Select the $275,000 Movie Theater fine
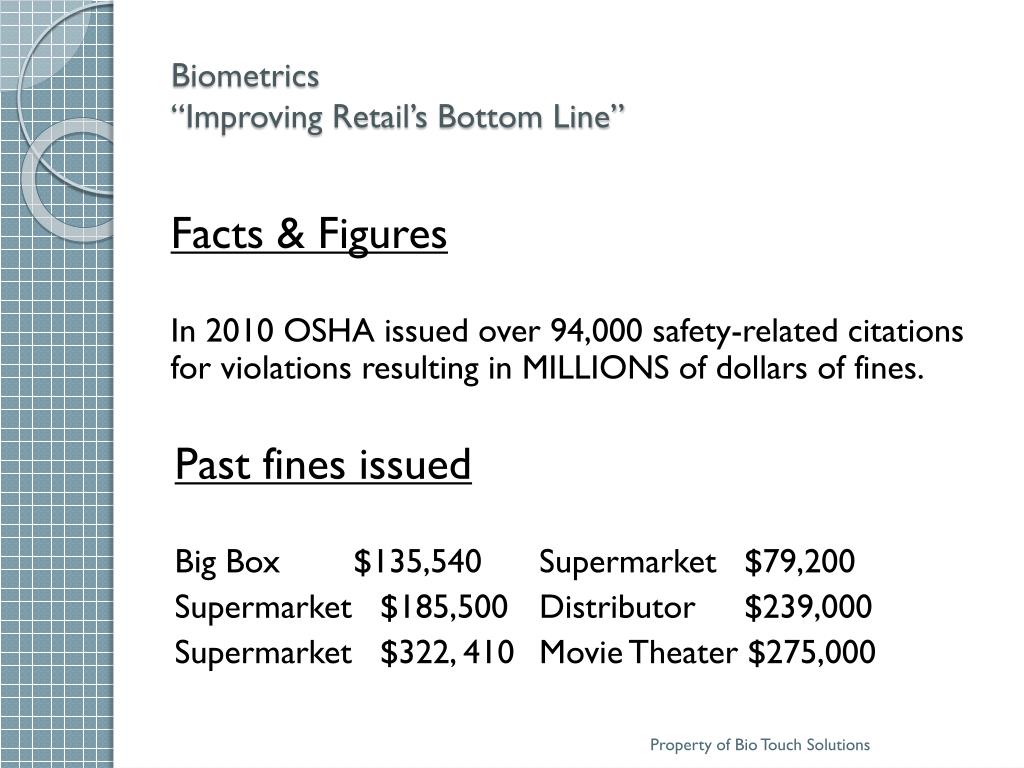Screen dimensions: 1024x768 pos(812,653)
